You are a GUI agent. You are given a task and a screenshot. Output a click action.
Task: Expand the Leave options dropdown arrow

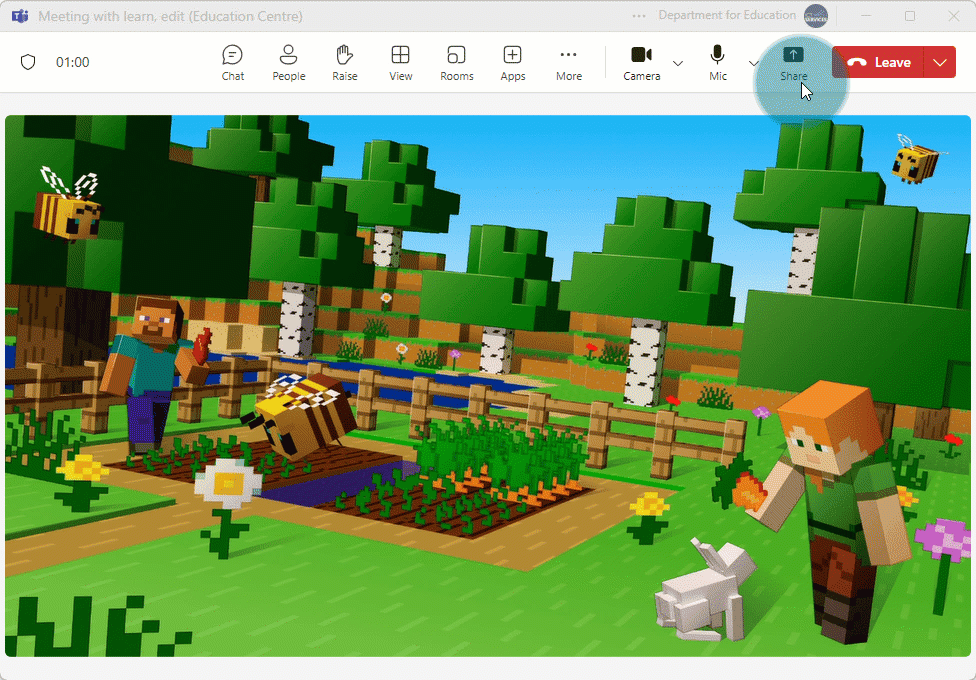coord(940,62)
